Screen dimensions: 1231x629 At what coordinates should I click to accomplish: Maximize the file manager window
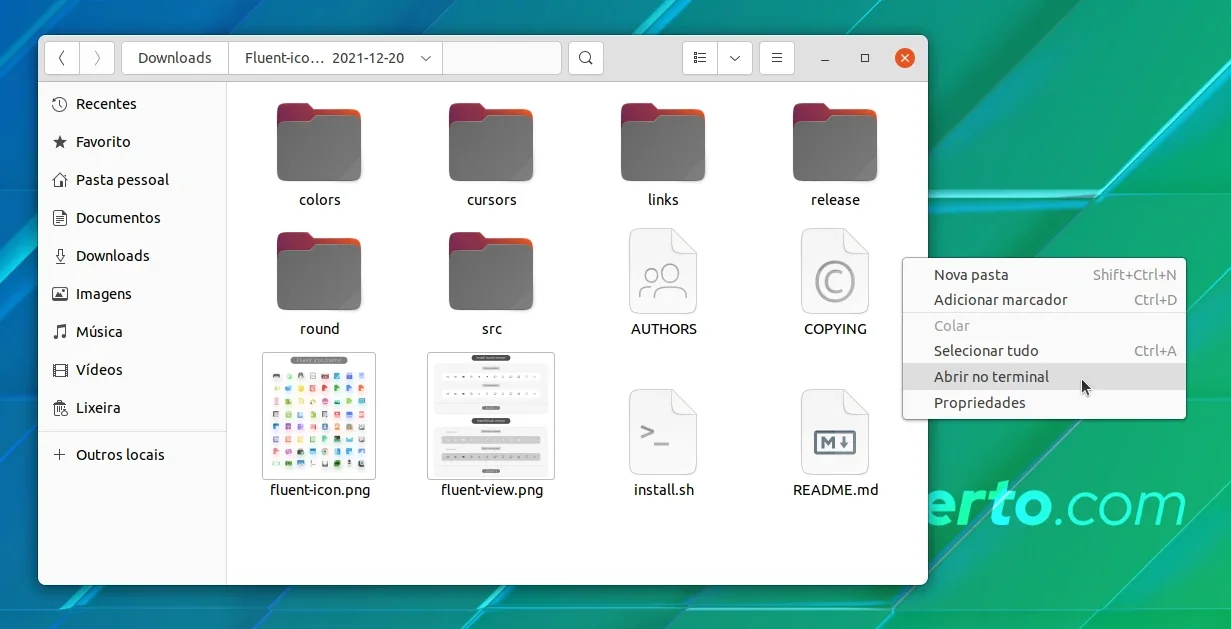(865, 59)
